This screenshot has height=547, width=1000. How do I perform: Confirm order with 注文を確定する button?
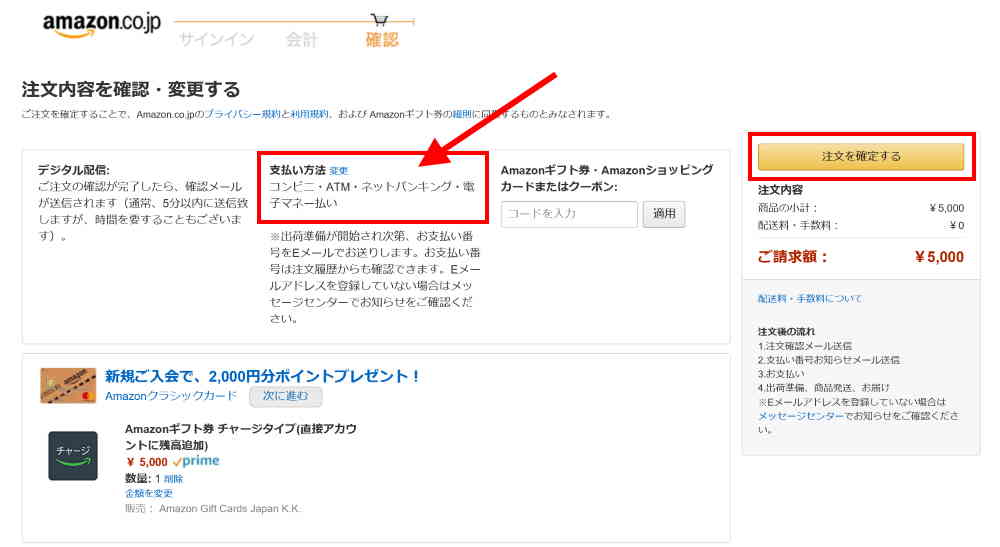[x=861, y=156]
